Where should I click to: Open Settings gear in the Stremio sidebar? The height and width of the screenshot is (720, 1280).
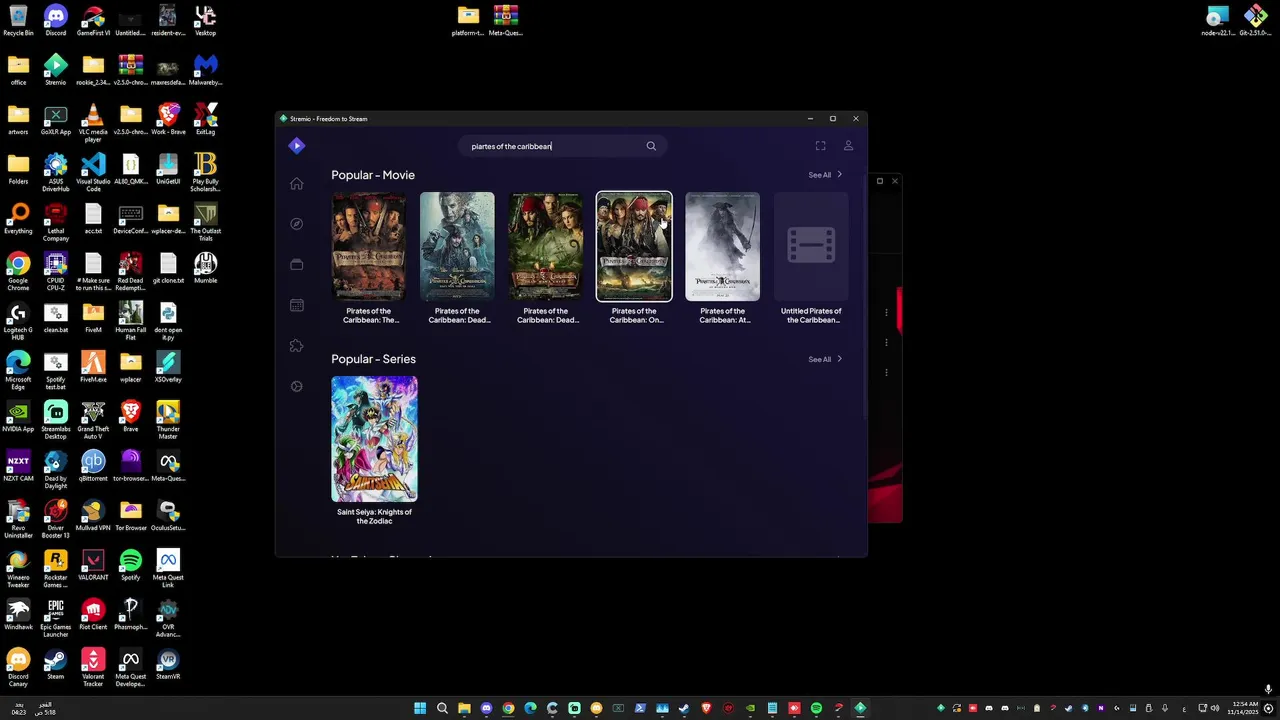coord(296,386)
